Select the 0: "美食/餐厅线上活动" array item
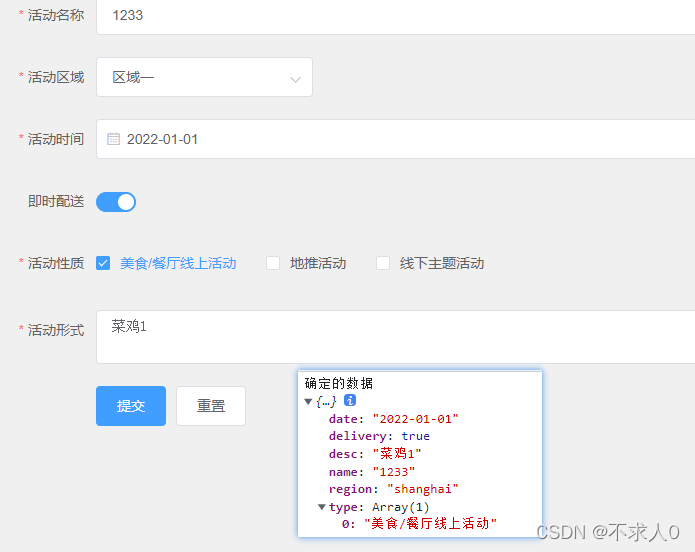Screen dimensions: 695x552 pos(419,524)
